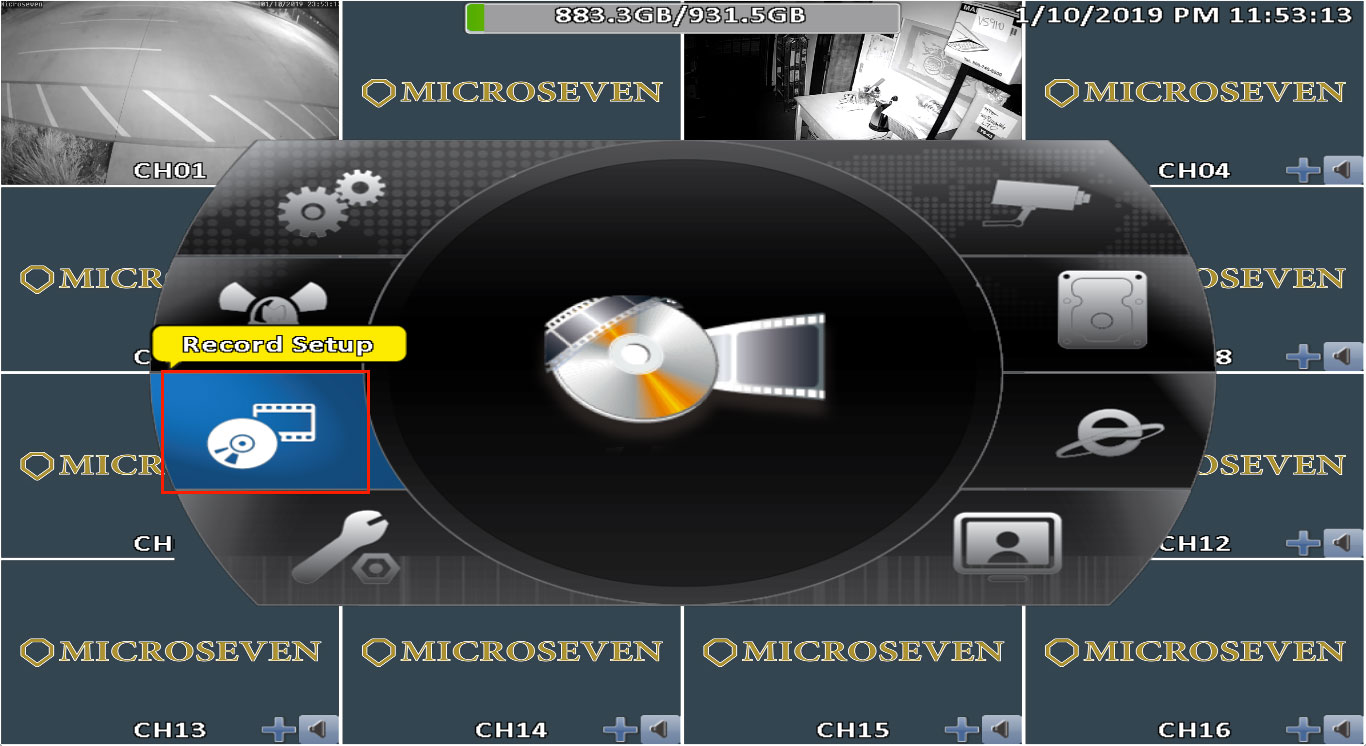Image resolution: width=1366 pixels, height=746 pixels.
Task: Click the CH12 channel label
Action: tap(1194, 544)
